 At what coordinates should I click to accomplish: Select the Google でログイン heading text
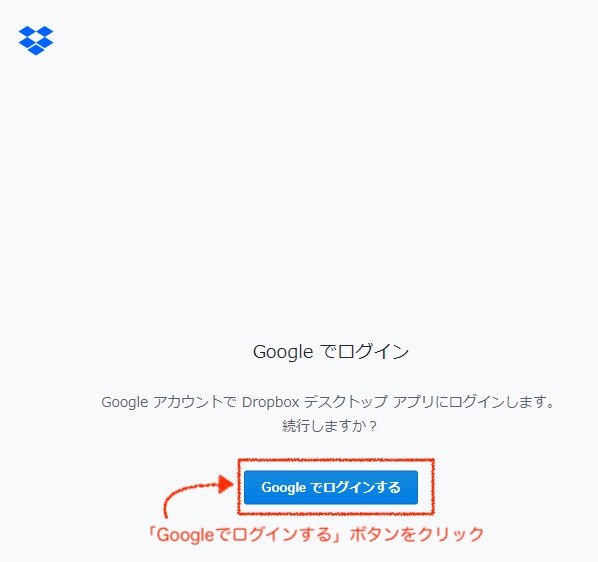(x=331, y=352)
